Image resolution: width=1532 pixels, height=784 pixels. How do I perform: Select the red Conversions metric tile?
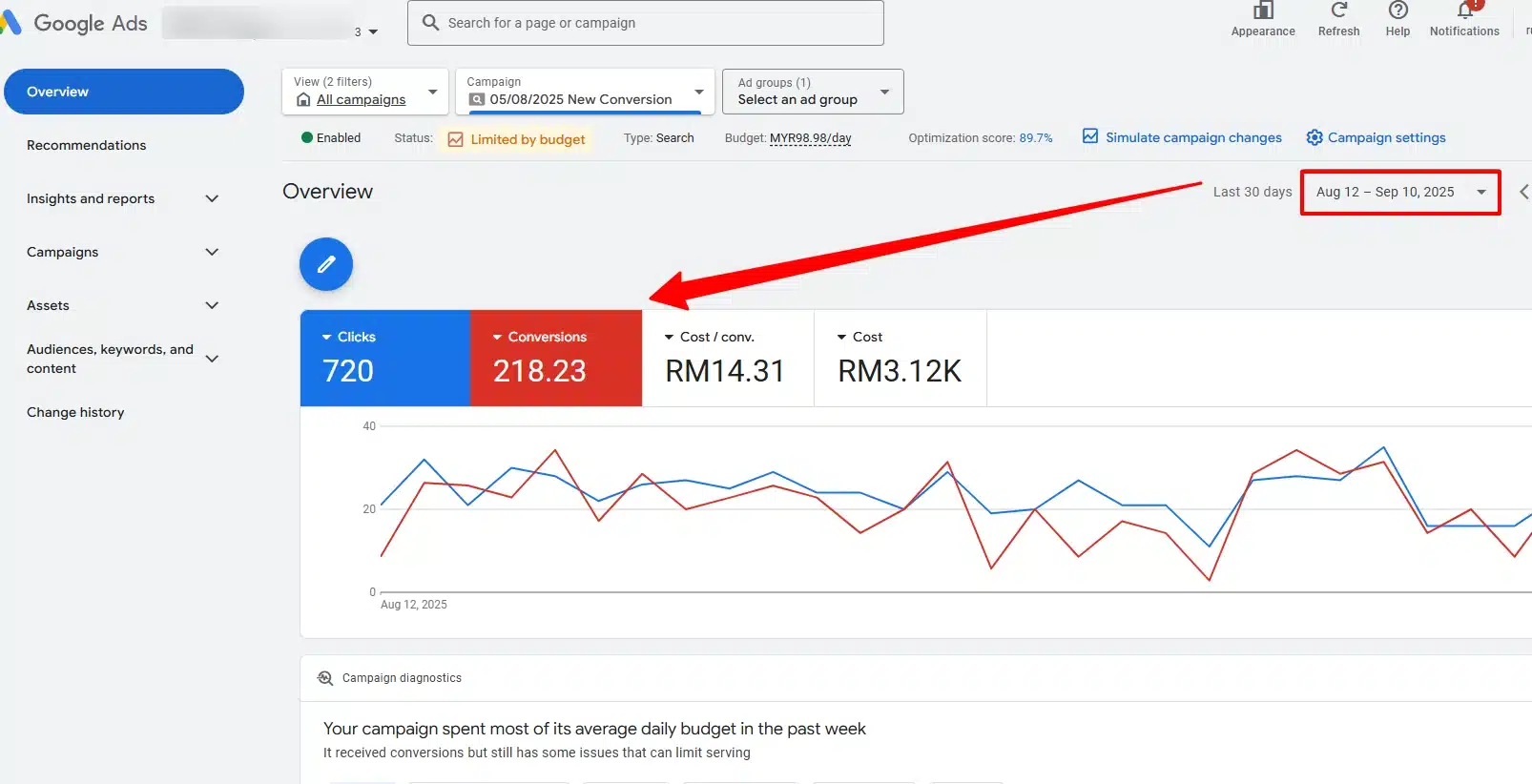click(x=555, y=358)
